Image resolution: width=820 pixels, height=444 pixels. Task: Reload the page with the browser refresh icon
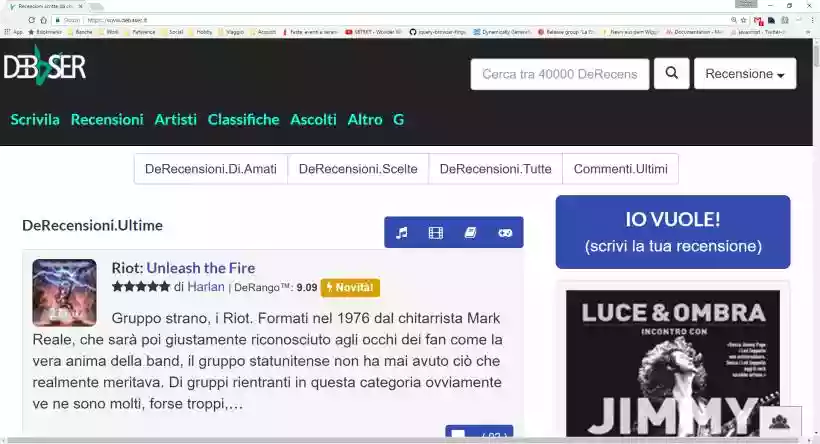coord(43,19)
